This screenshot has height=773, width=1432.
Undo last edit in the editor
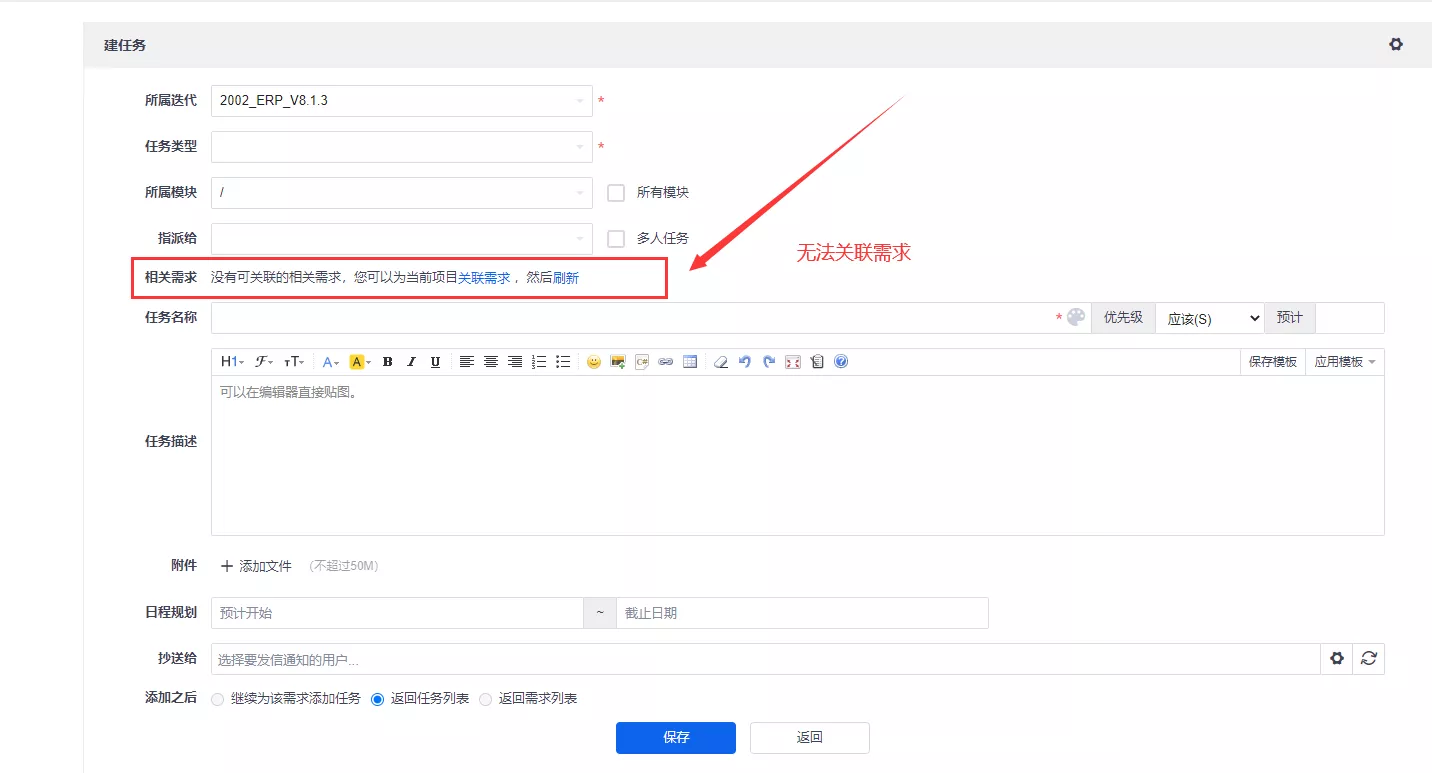coord(745,362)
